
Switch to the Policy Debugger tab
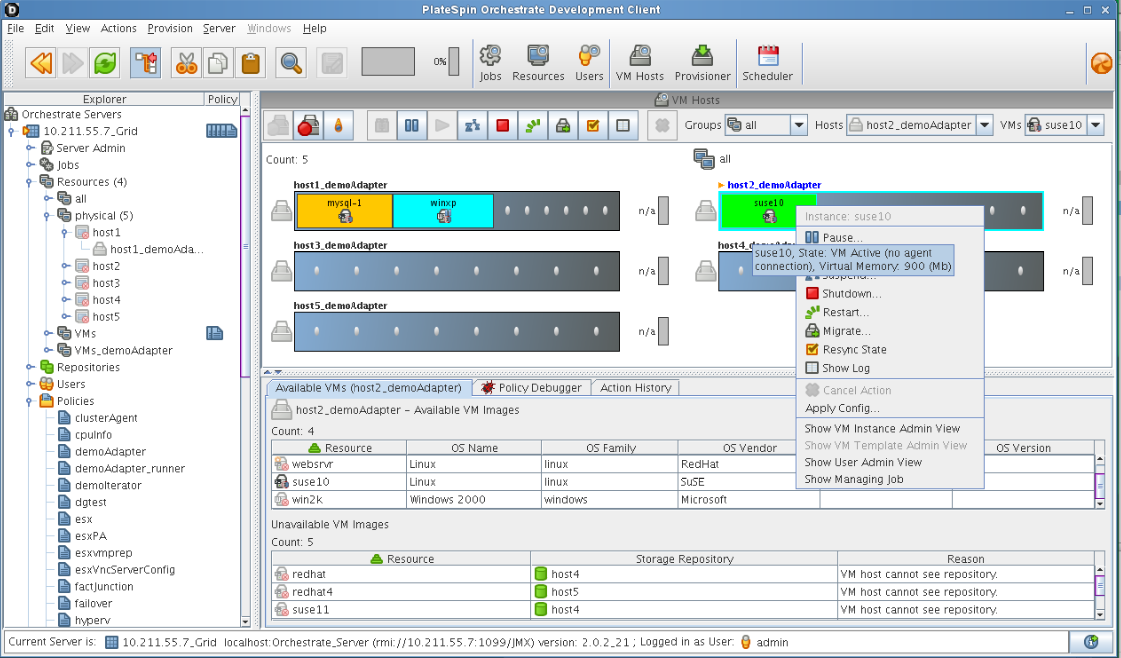click(531, 387)
